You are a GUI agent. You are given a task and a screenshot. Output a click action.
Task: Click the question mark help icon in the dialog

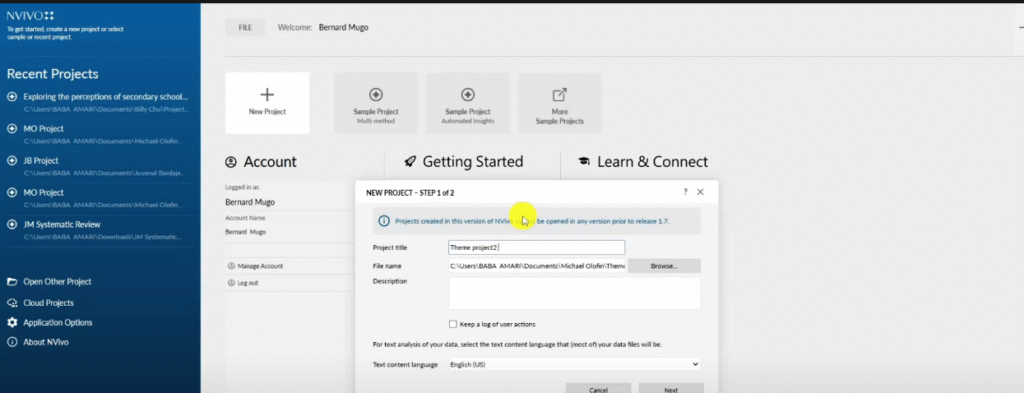[685, 192]
